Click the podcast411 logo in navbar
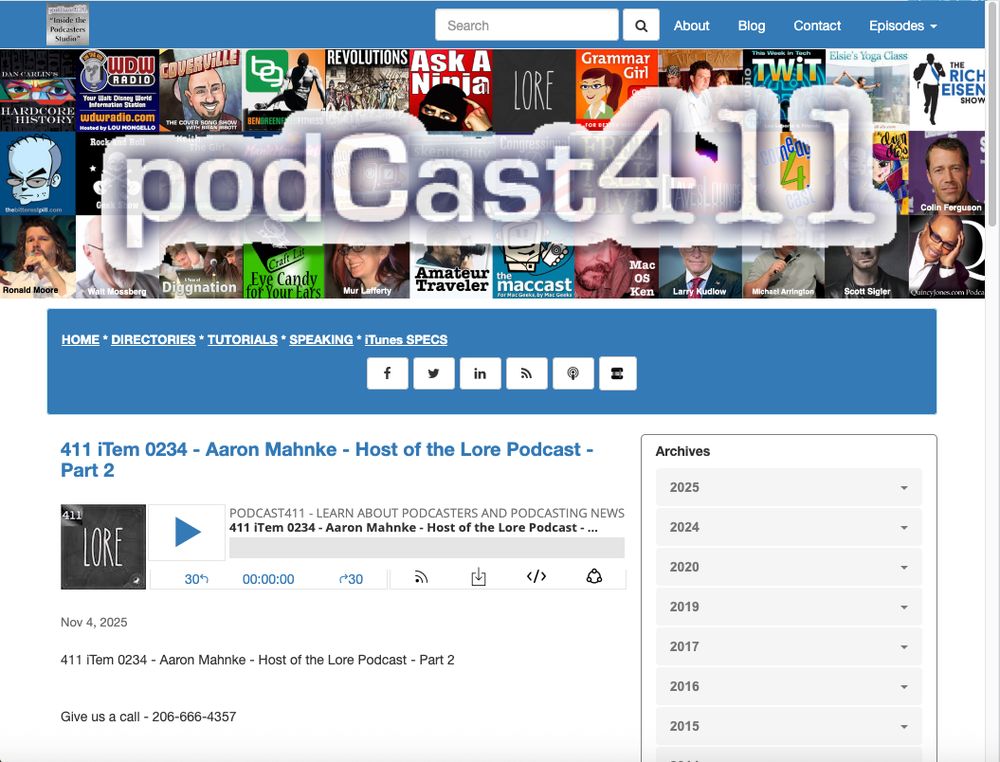The image size is (1000, 762). tap(68, 24)
